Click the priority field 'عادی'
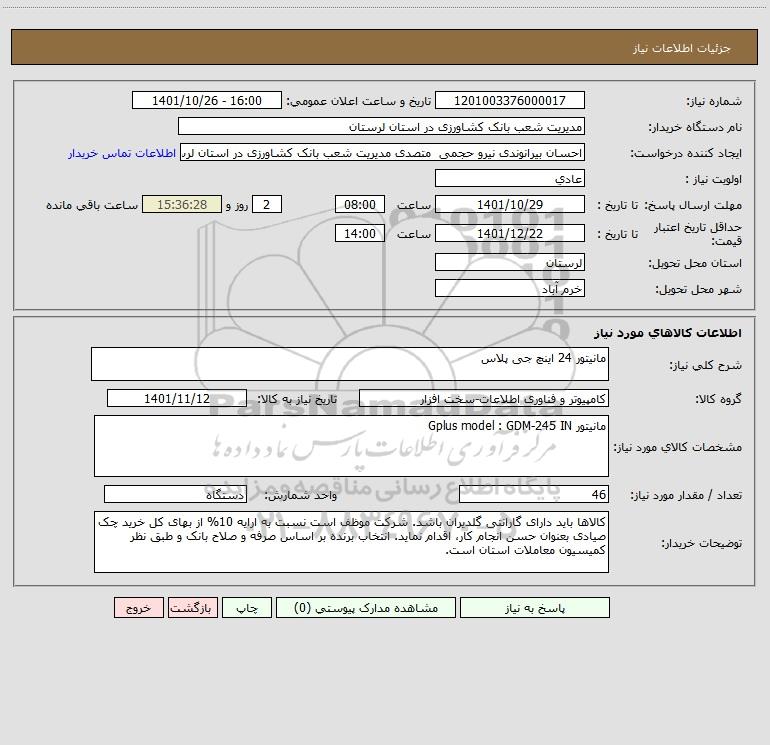Screen dimensions: 770x745 (x=510, y=179)
